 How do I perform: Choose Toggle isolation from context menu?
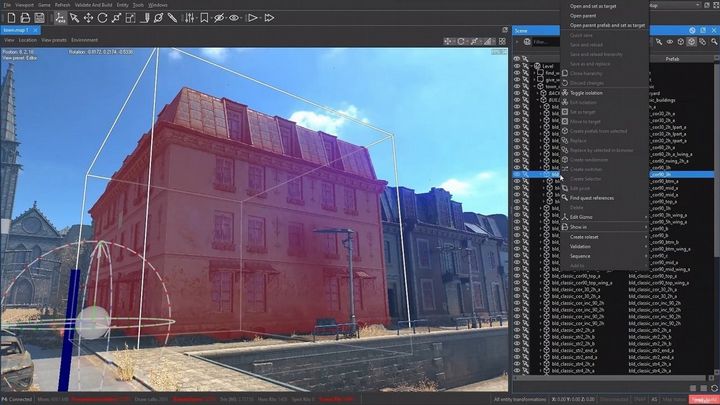[592, 92]
